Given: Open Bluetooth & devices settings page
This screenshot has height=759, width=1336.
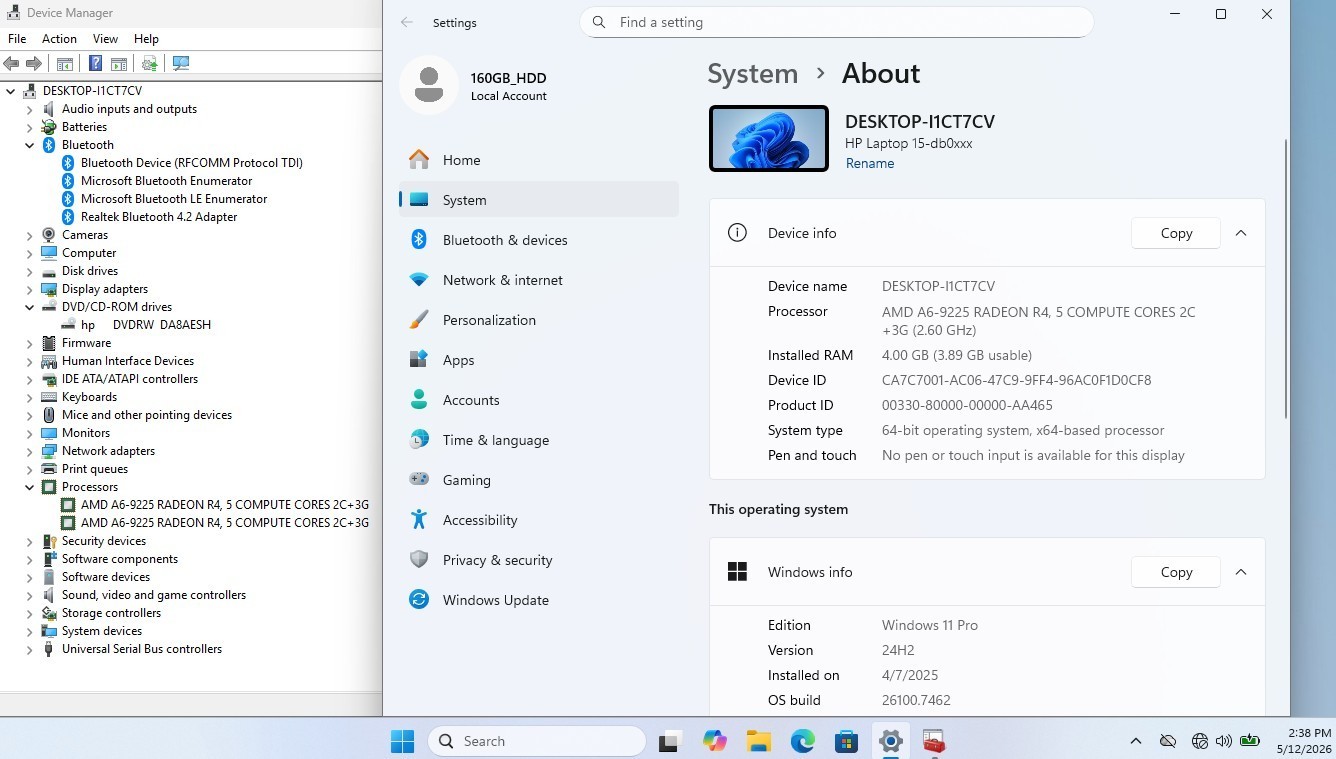Looking at the screenshot, I should click(539, 240).
